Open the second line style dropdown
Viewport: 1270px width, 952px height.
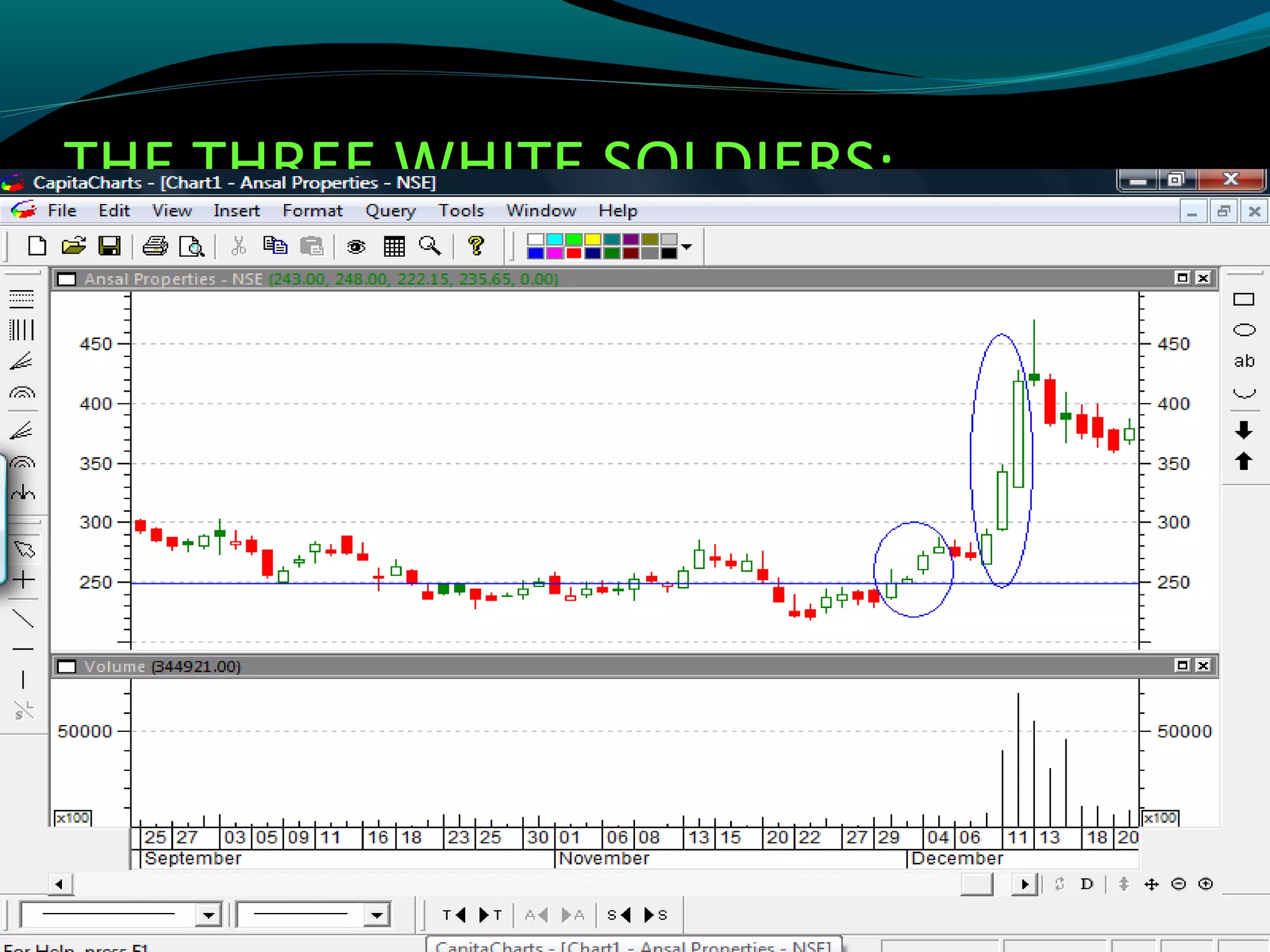coord(376,915)
